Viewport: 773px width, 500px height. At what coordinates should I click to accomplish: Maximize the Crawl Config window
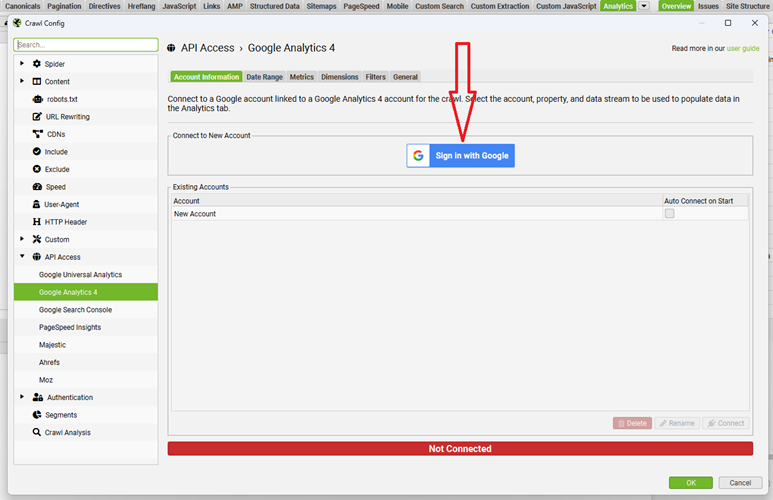(x=728, y=23)
